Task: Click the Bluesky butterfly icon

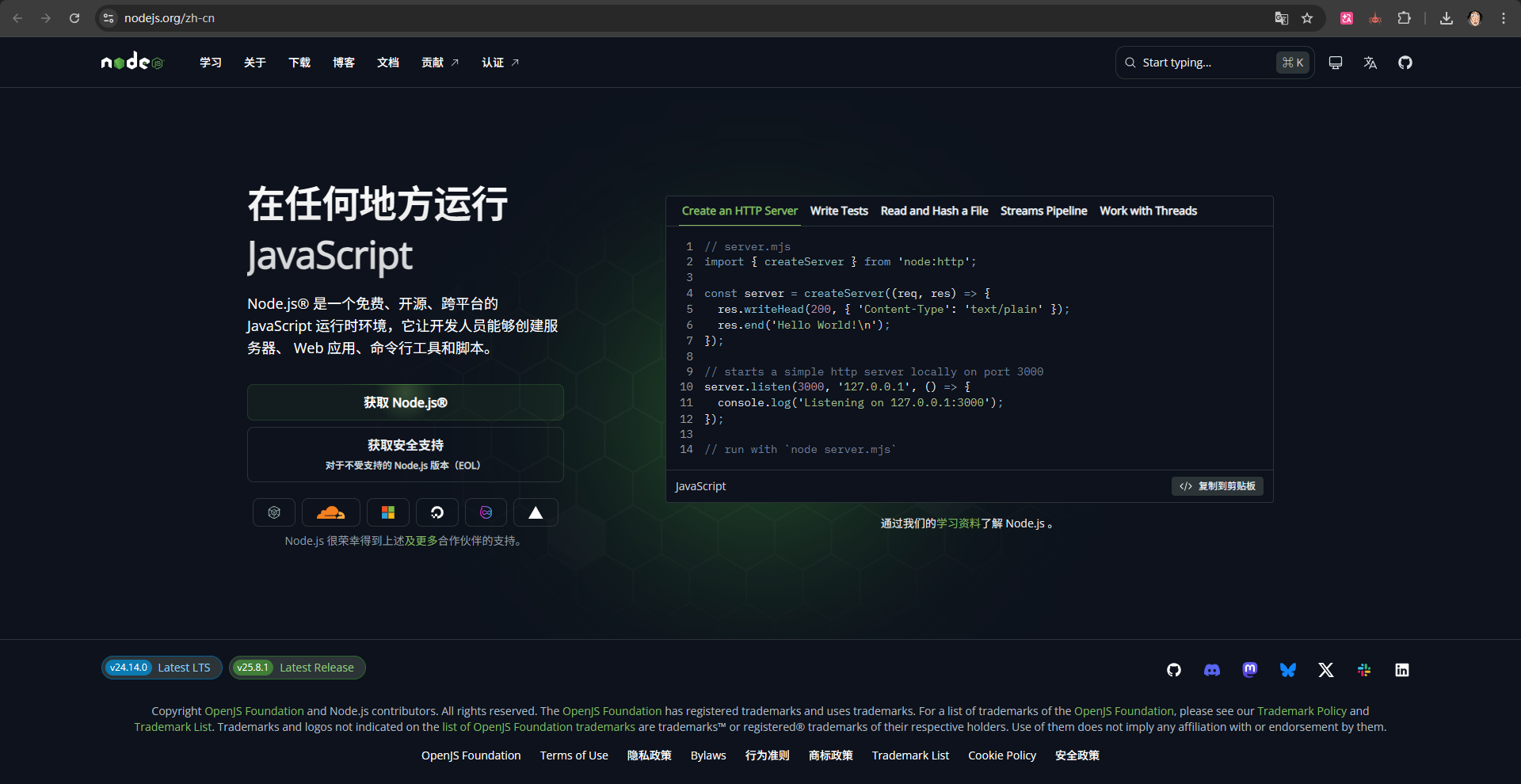Action: (x=1287, y=670)
